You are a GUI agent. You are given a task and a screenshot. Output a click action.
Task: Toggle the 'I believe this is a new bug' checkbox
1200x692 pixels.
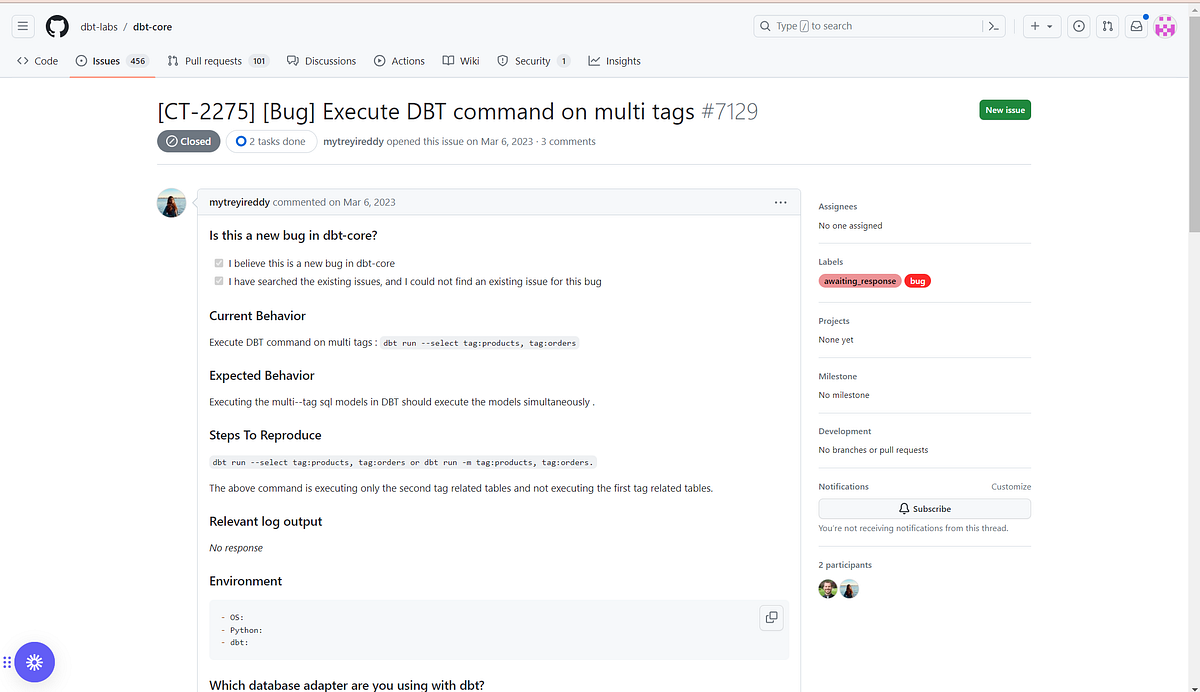point(218,263)
